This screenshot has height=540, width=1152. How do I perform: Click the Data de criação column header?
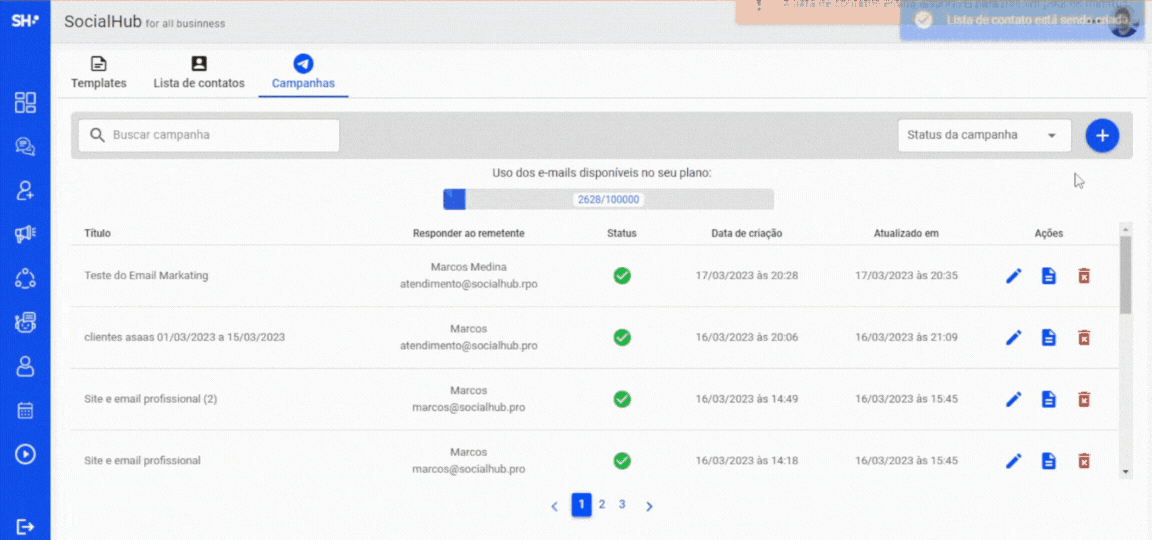(x=747, y=234)
